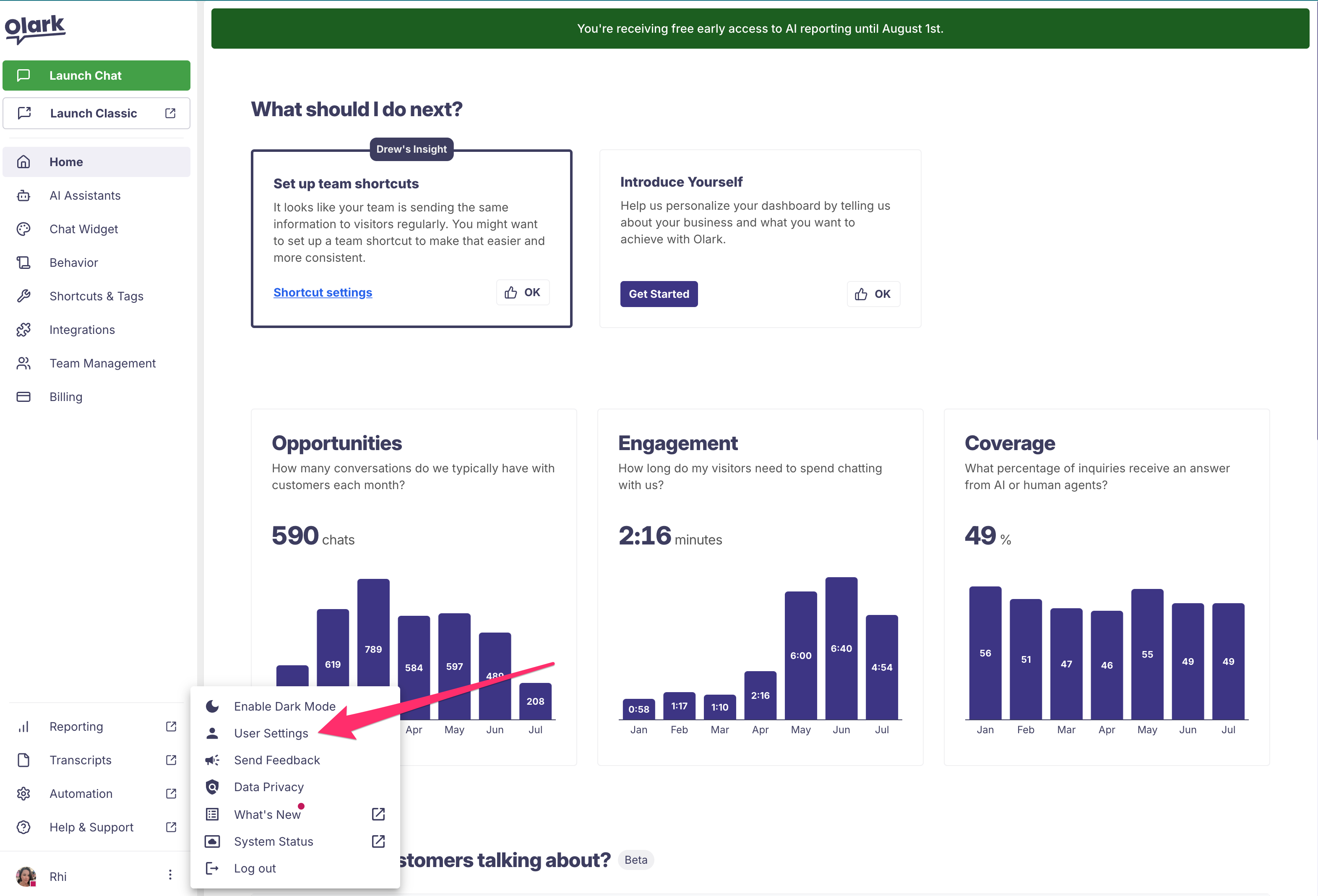Screen dimensions: 1318x896
Task: Click the Olark logo
Action: pyautogui.click(x=35, y=29)
